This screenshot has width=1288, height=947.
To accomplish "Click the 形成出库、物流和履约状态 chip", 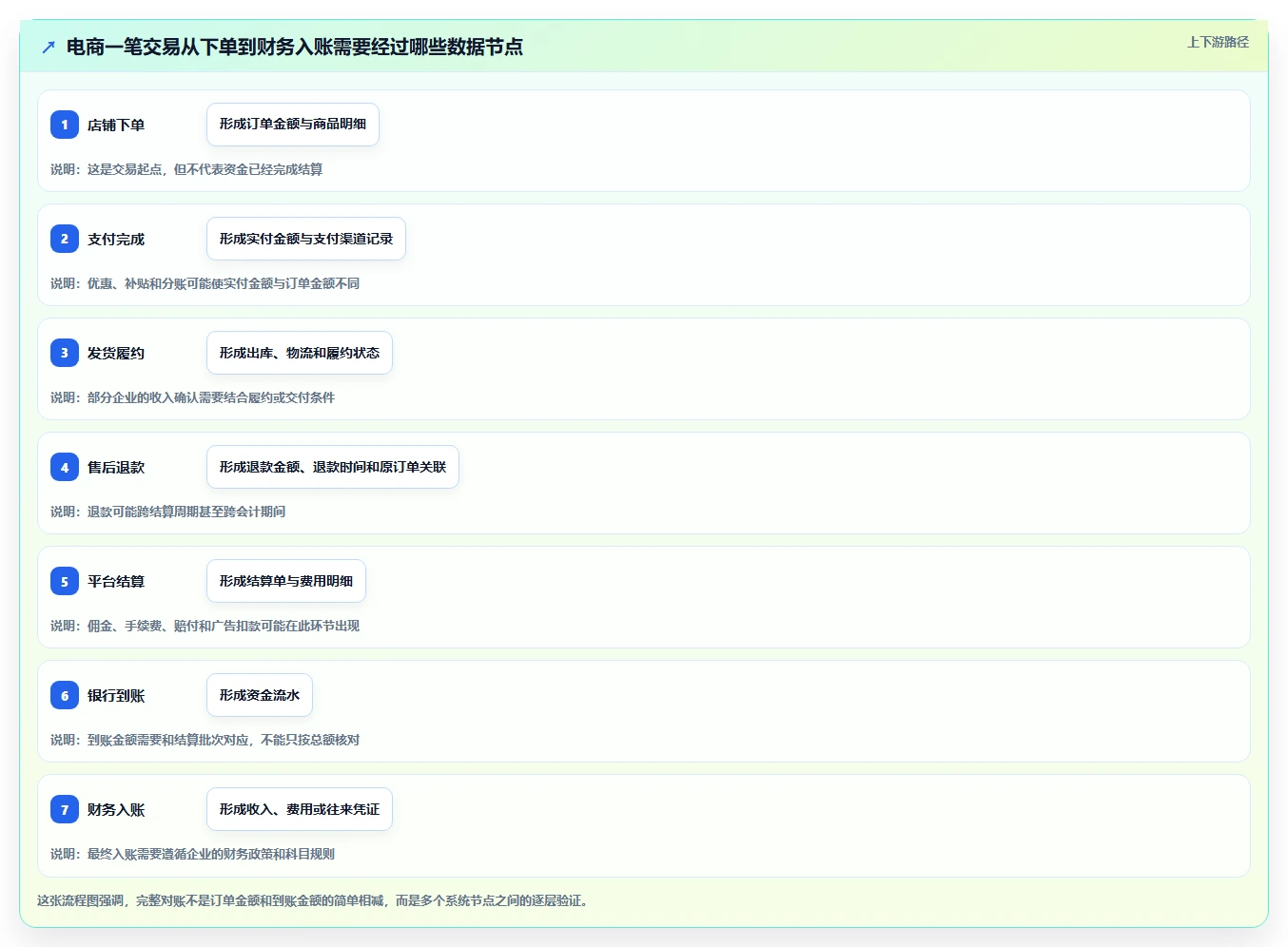I will pyautogui.click(x=300, y=353).
